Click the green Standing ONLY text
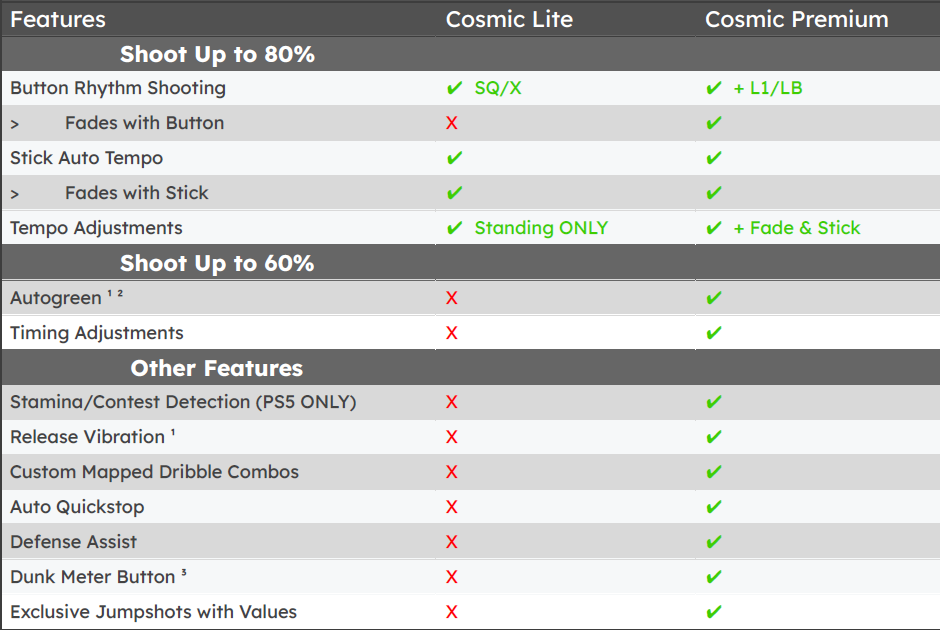 541,228
